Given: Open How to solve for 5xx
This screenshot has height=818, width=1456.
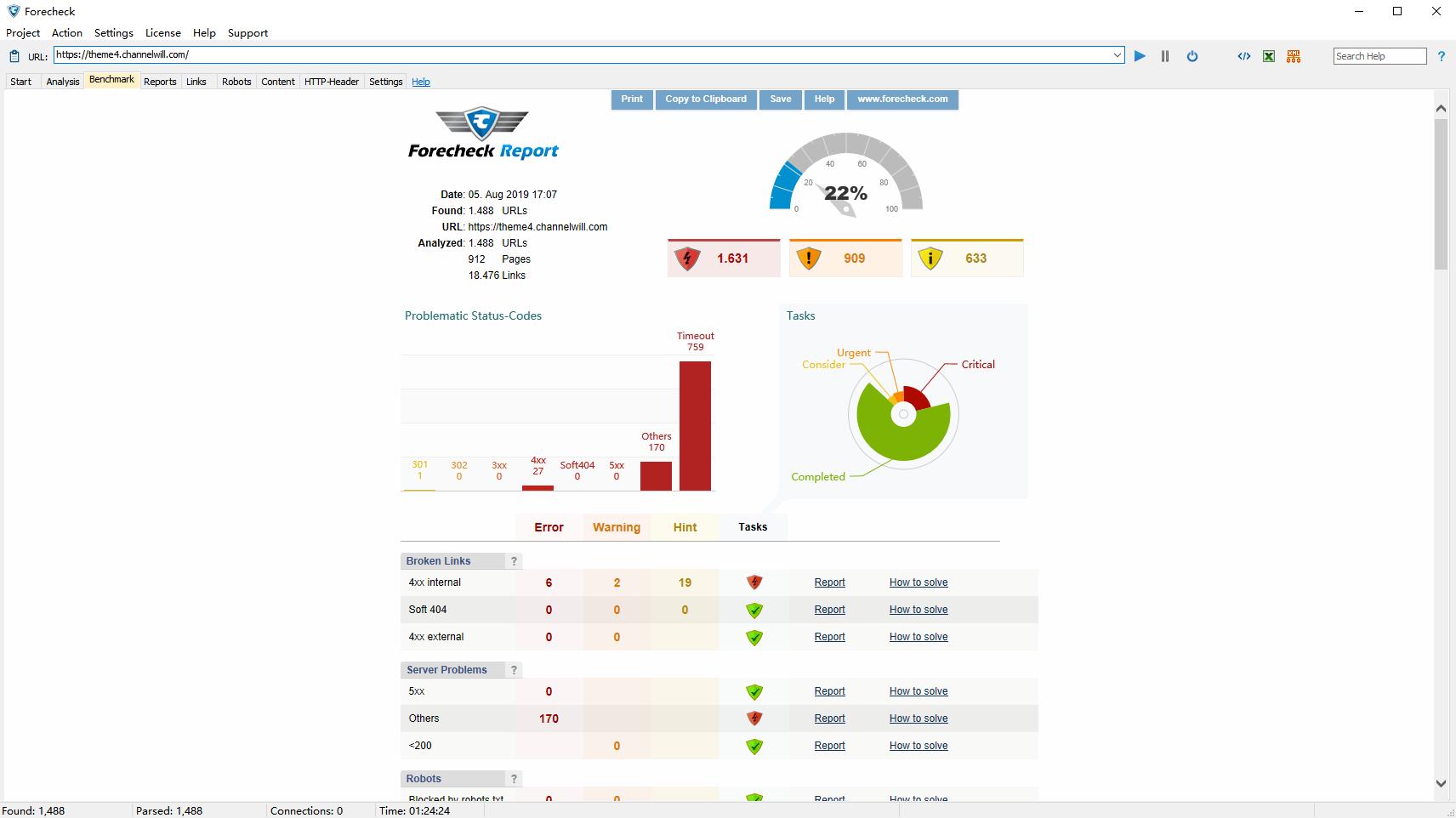Looking at the screenshot, I should point(919,691).
